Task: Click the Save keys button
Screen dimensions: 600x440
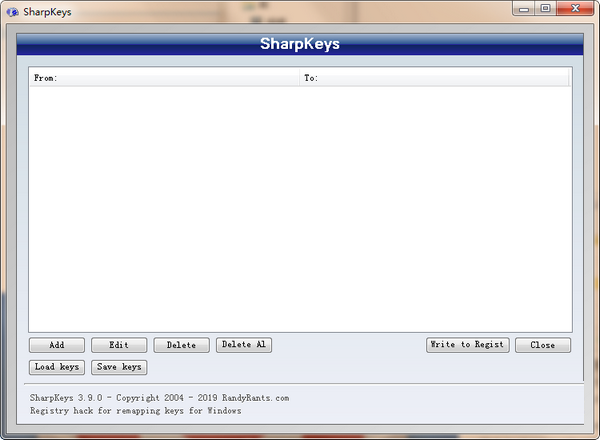Action: 119,367
